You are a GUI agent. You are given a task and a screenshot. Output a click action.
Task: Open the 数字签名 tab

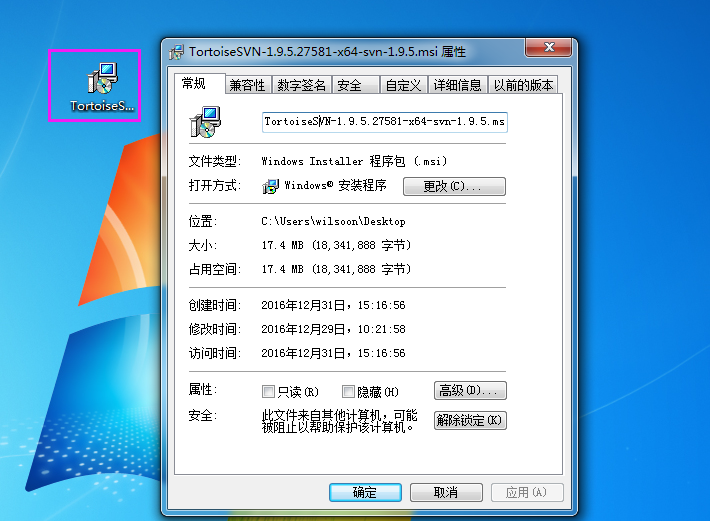tap(302, 85)
